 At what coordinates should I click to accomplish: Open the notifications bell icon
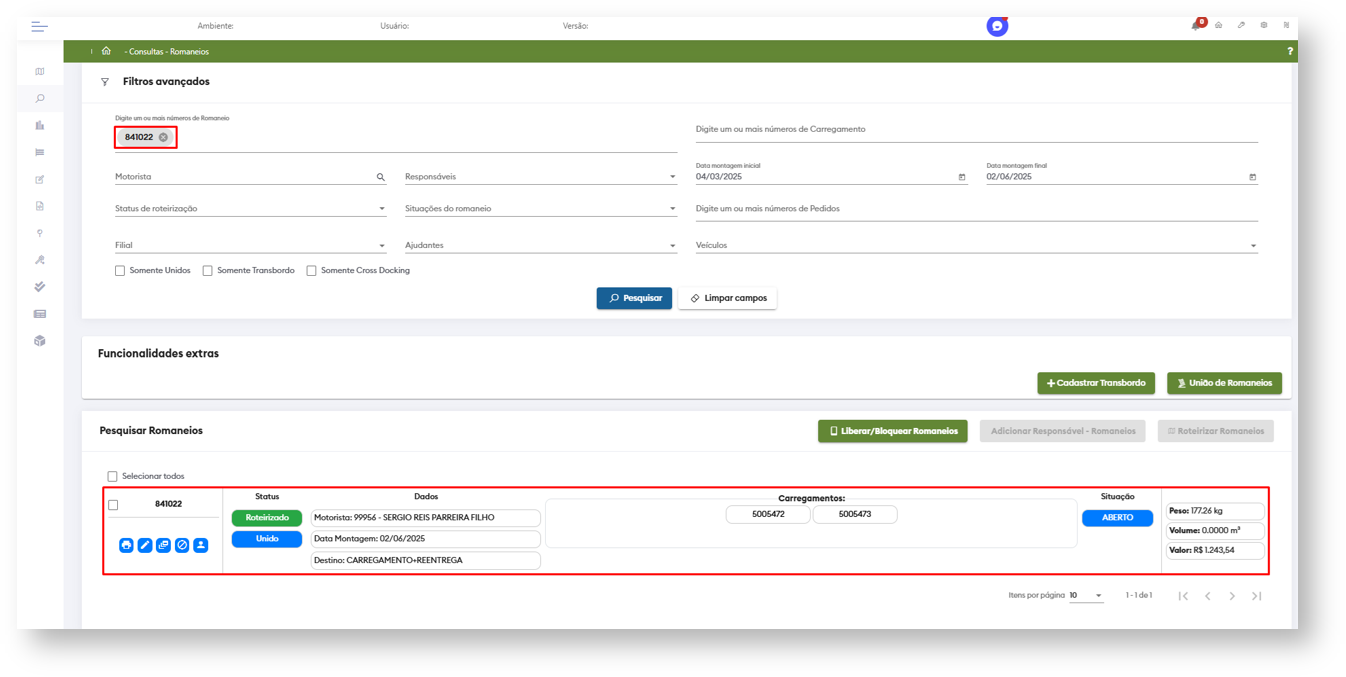[1196, 25]
